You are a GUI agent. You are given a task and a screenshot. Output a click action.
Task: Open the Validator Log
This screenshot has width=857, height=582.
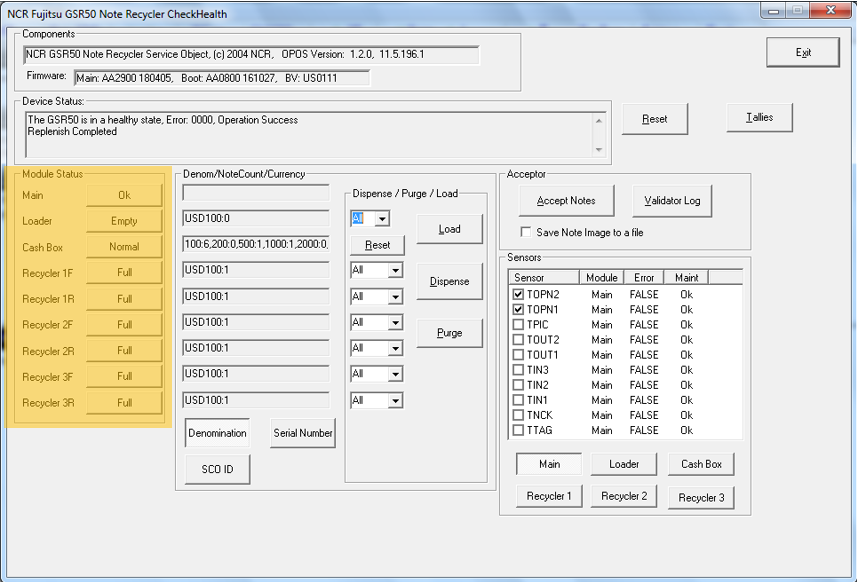pyautogui.click(x=672, y=201)
